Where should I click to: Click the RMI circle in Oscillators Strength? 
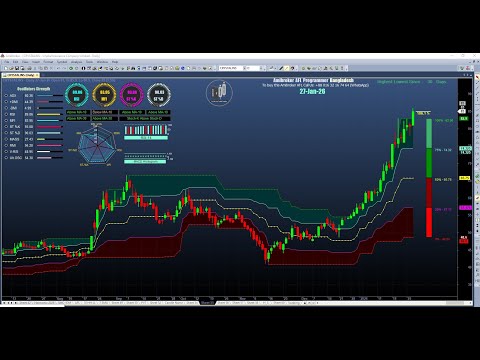(x=6, y=145)
